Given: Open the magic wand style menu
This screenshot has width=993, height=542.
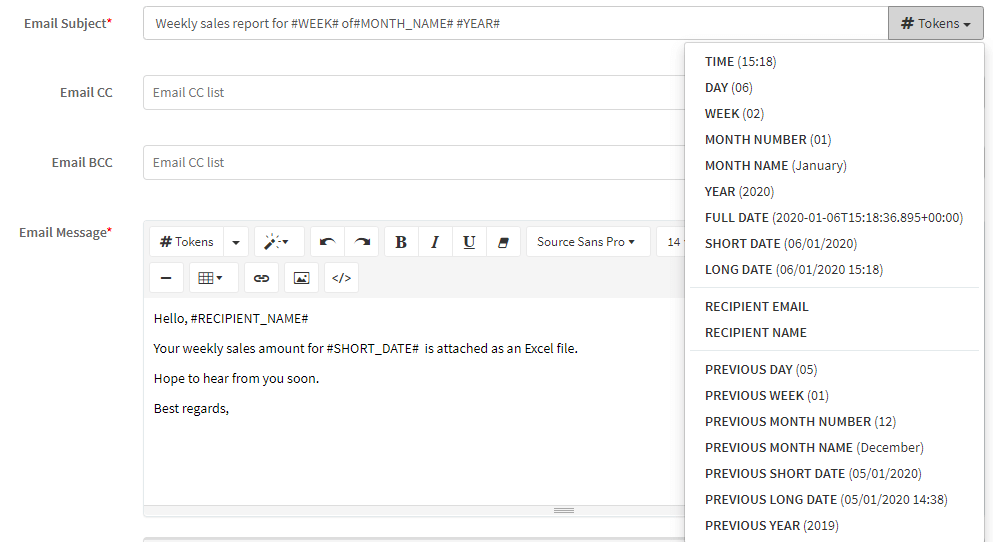Looking at the screenshot, I should pos(278,242).
